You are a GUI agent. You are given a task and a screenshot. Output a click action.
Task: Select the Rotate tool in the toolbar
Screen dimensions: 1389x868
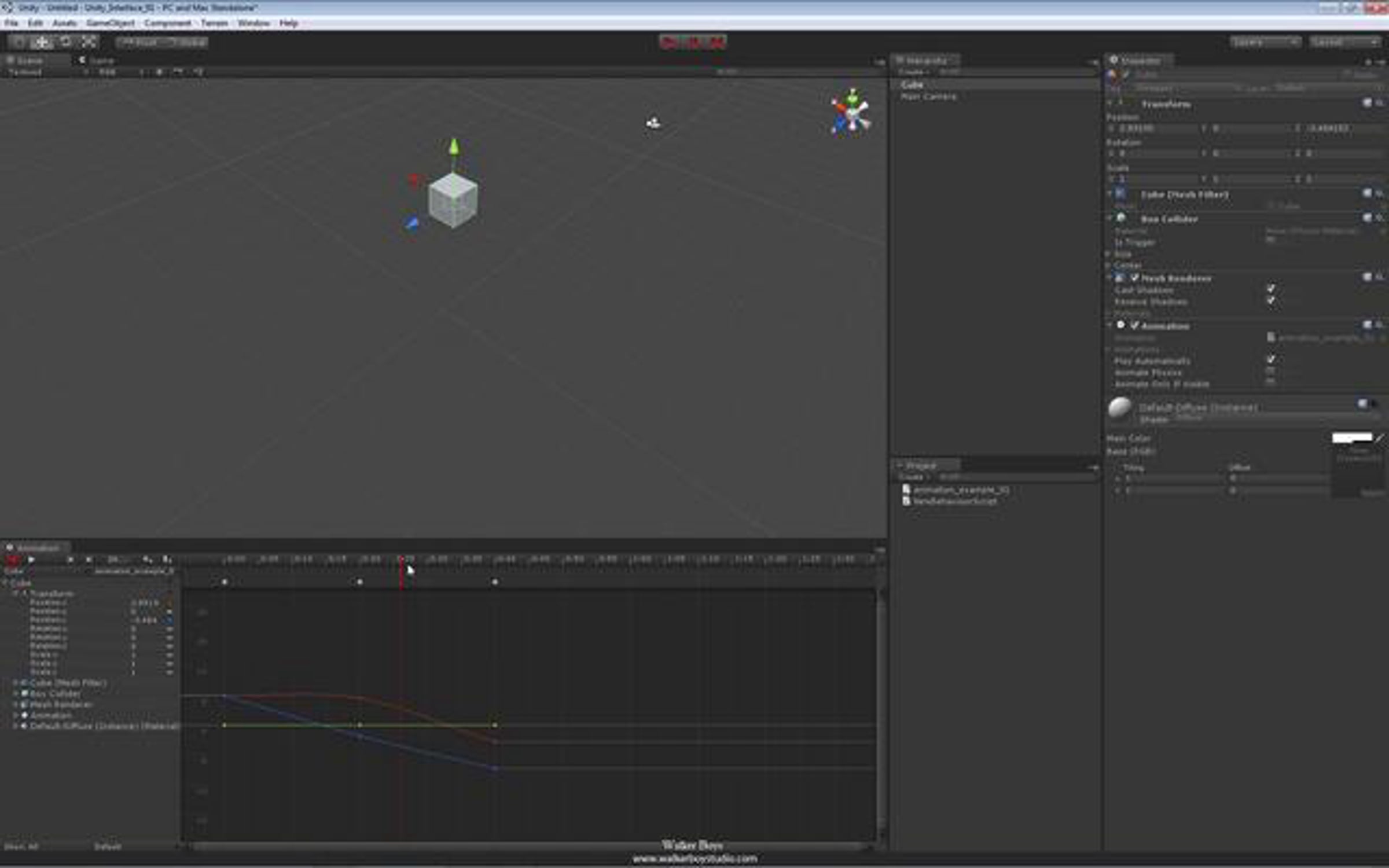click(65, 42)
